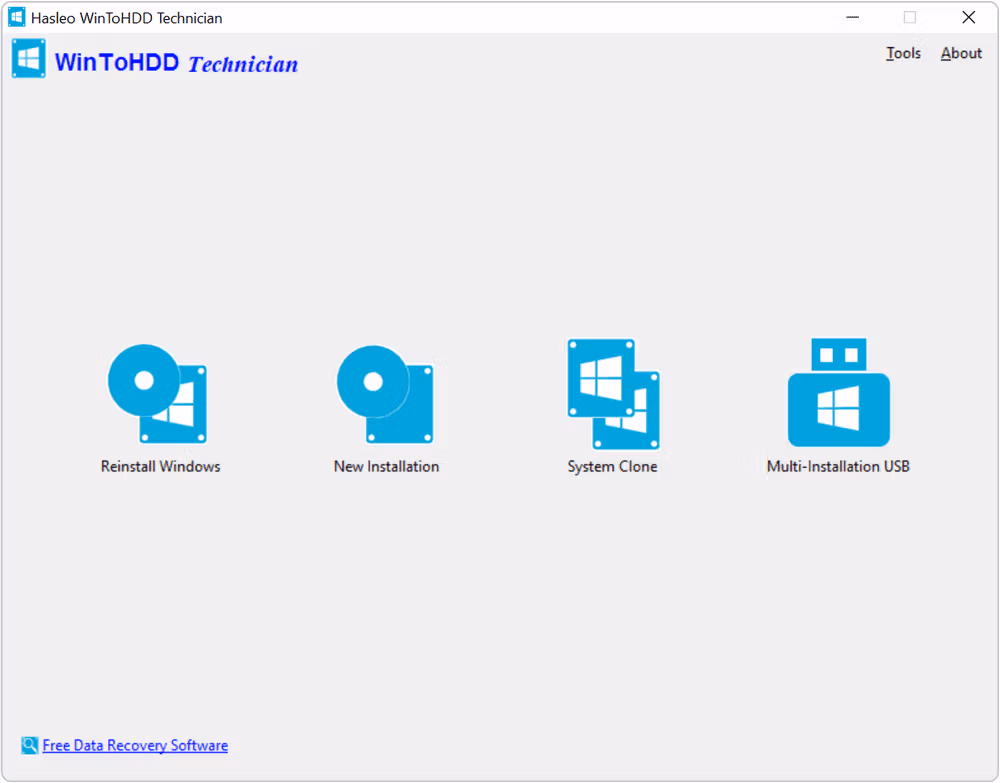The image size is (1000, 783).
Task: Click the Multi-Installation USB label
Action: tap(838, 466)
